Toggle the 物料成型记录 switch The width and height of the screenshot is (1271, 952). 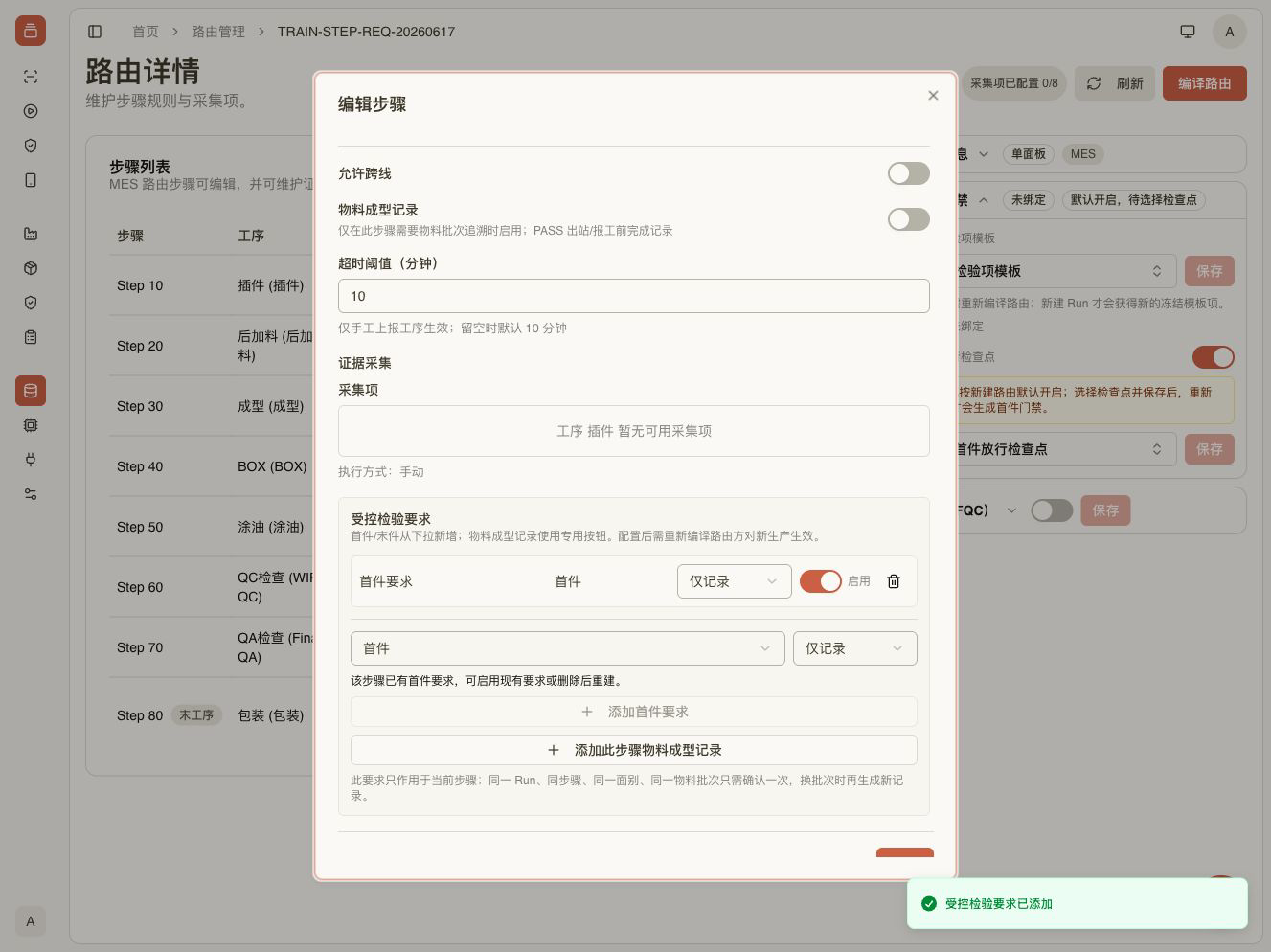pyautogui.click(x=908, y=219)
